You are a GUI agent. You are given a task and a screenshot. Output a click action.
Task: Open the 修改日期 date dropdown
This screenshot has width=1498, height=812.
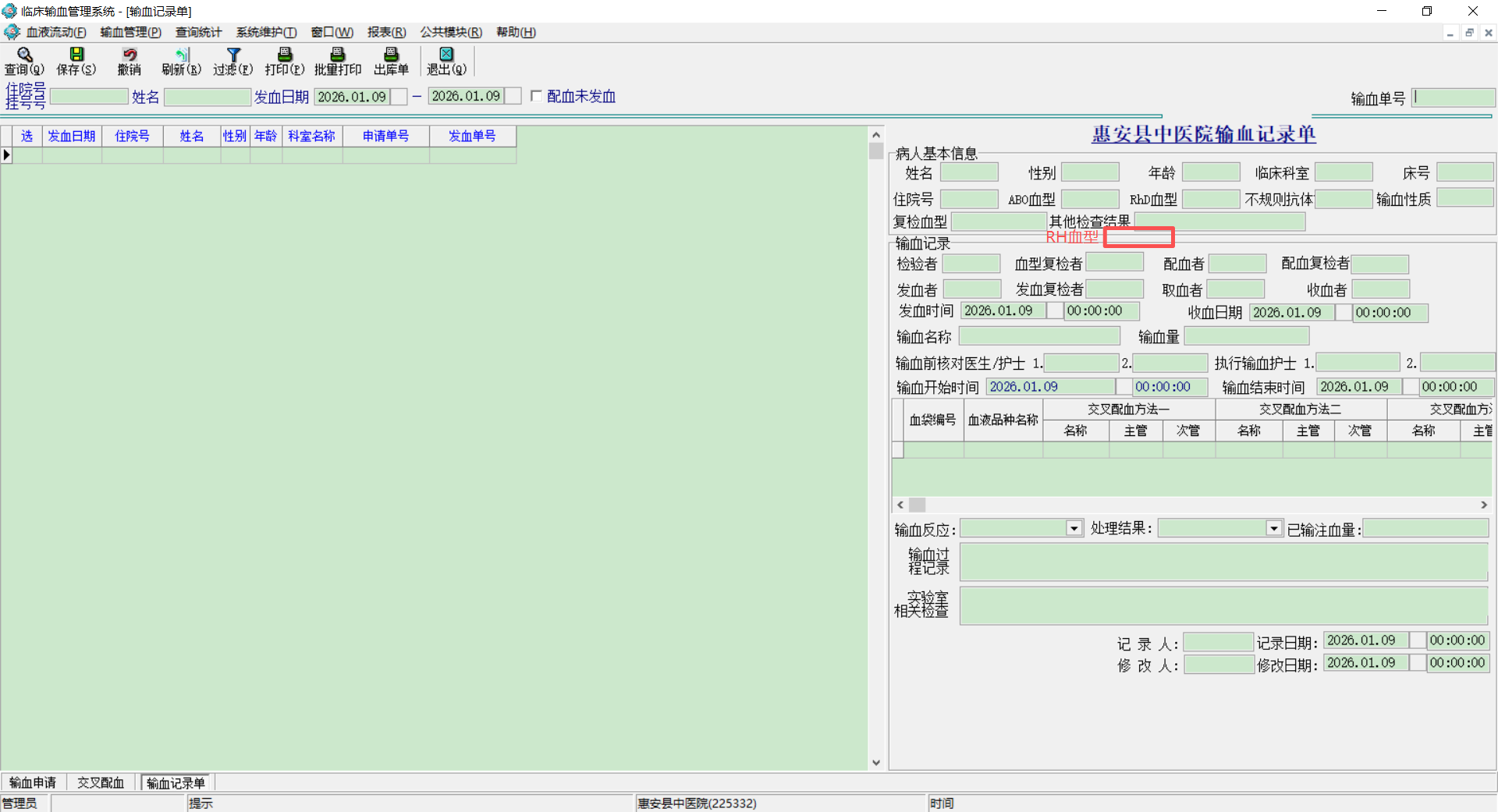point(1418,663)
